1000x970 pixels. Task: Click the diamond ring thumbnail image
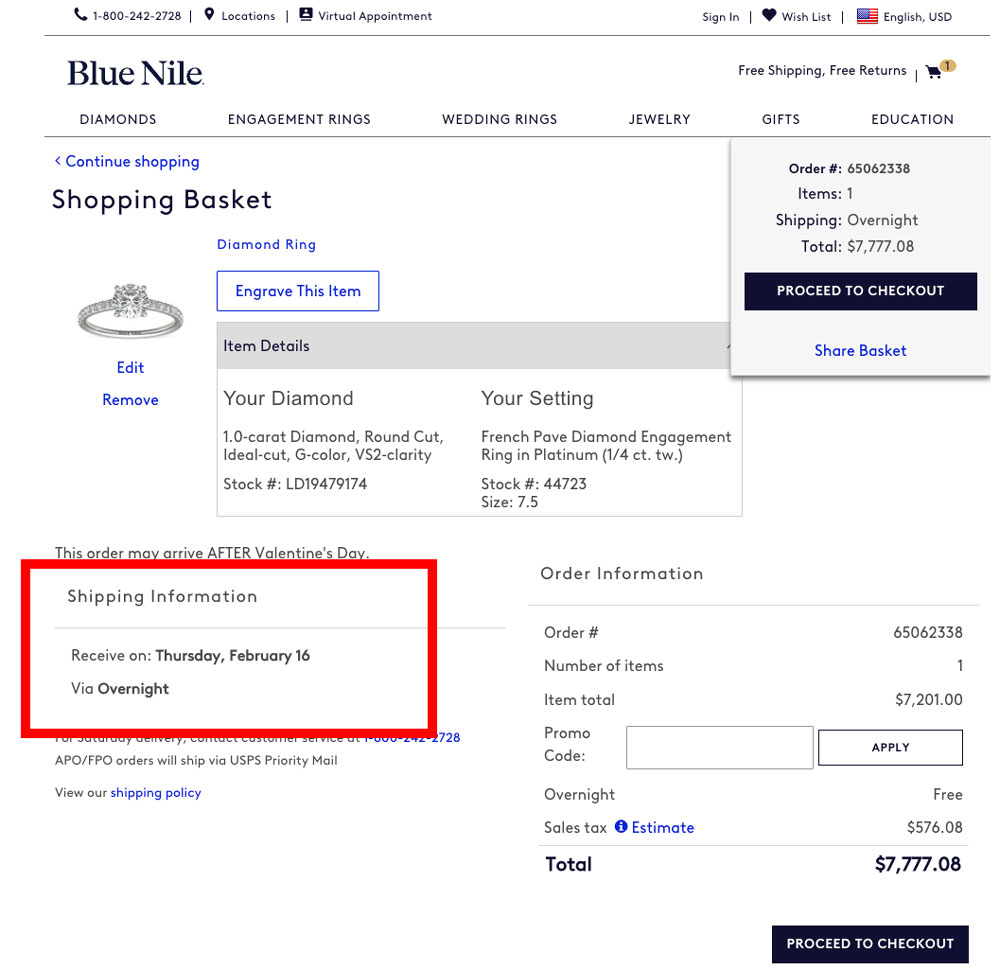pyautogui.click(x=130, y=310)
